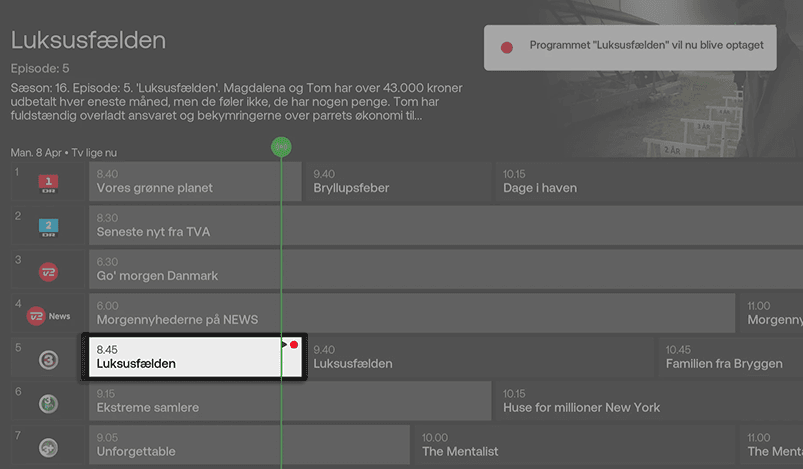The width and height of the screenshot is (803, 469).
Task: Select the DR1 channel logo
Action: pyautogui.click(x=49, y=183)
